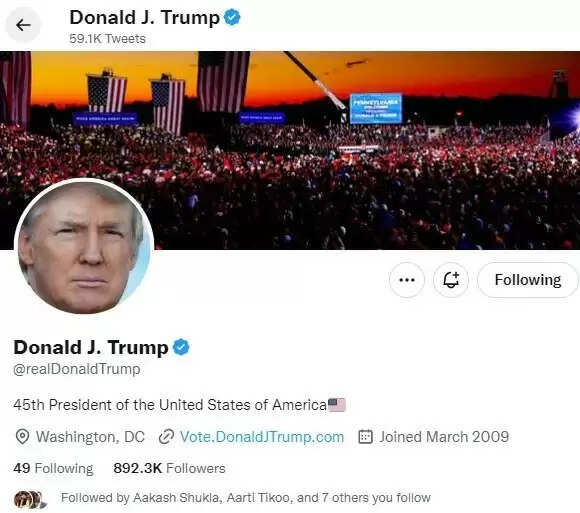Click the mutual followers avatar stack
Screen dimensions: 580x513
(30, 499)
